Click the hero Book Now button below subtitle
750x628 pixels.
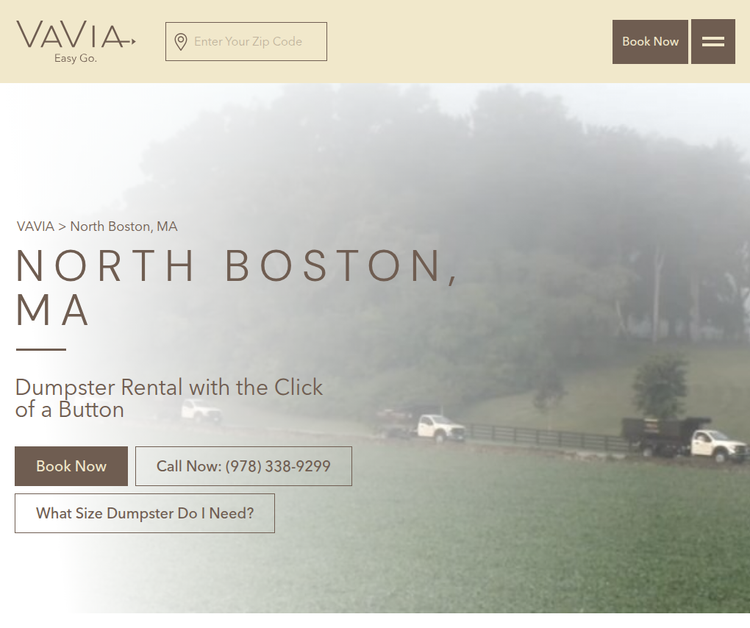71,466
